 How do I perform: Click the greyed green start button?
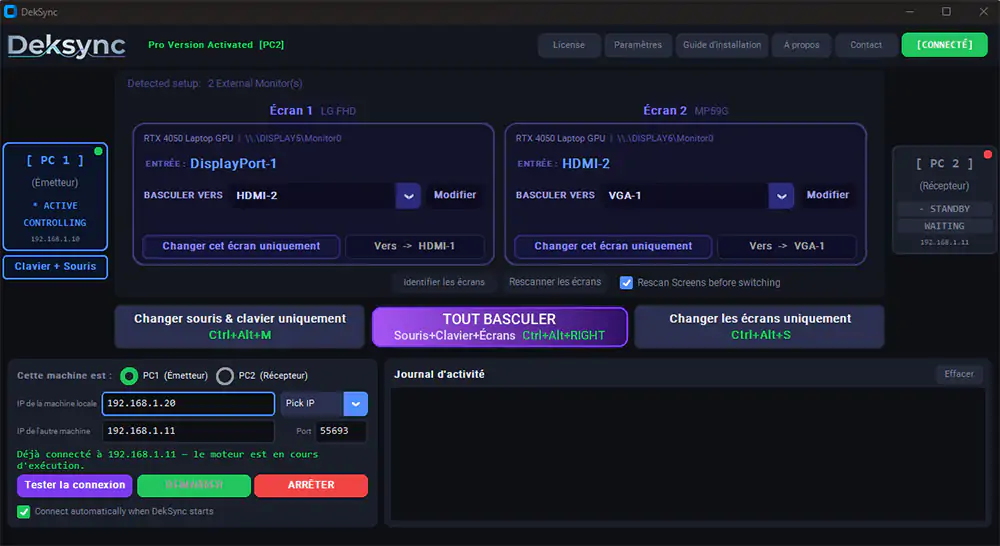coord(194,485)
